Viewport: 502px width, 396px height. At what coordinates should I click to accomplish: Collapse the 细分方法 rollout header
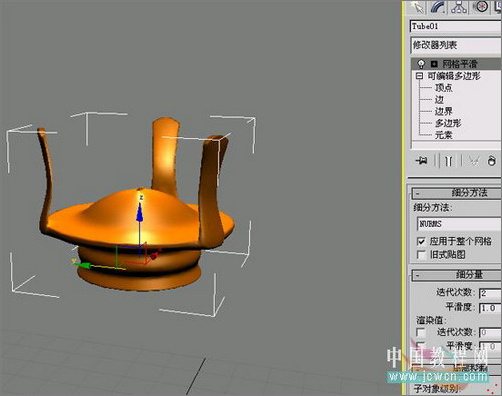(457, 193)
